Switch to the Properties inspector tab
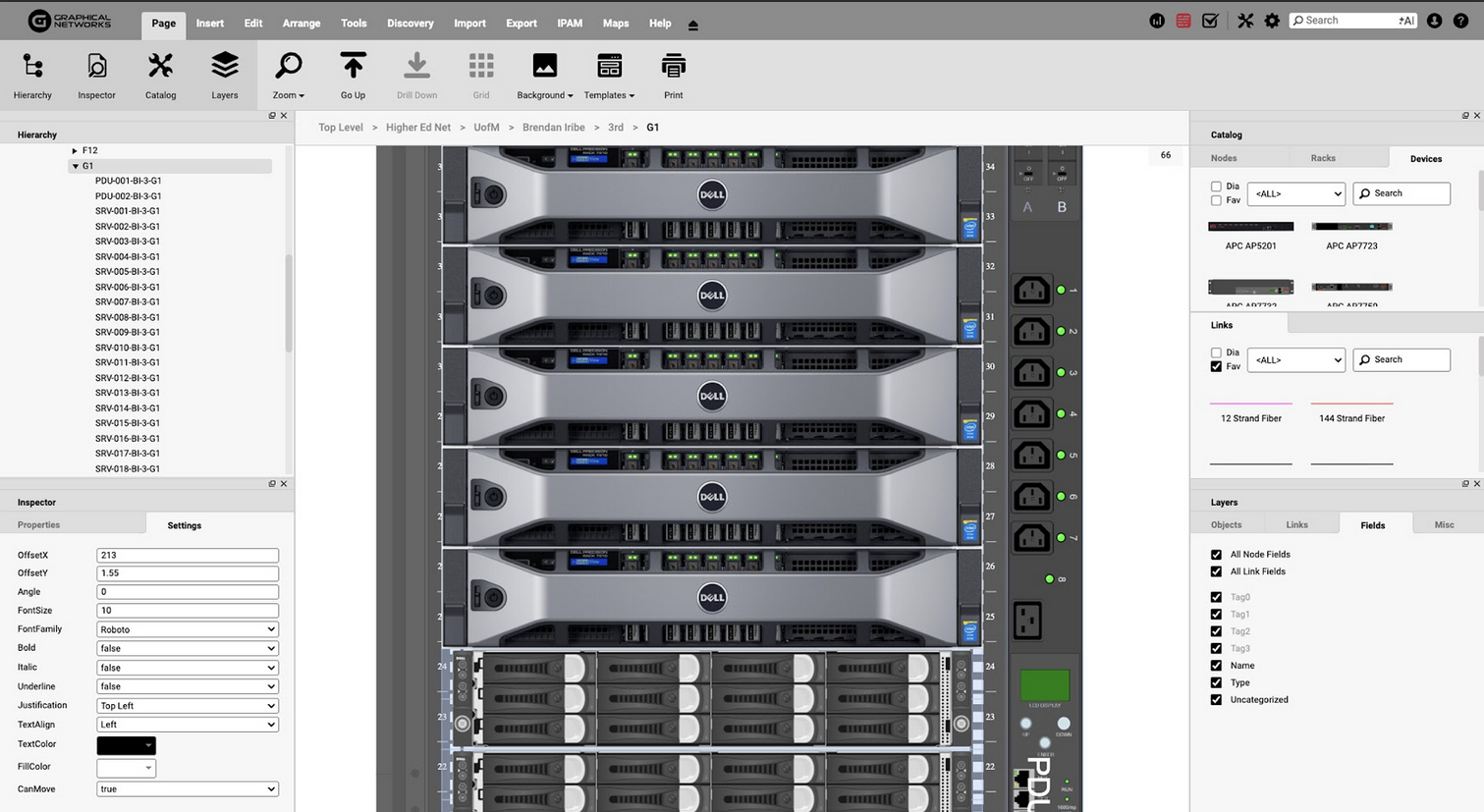Image resolution: width=1484 pixels, height=812 pixels. click(x=38, y=525)
